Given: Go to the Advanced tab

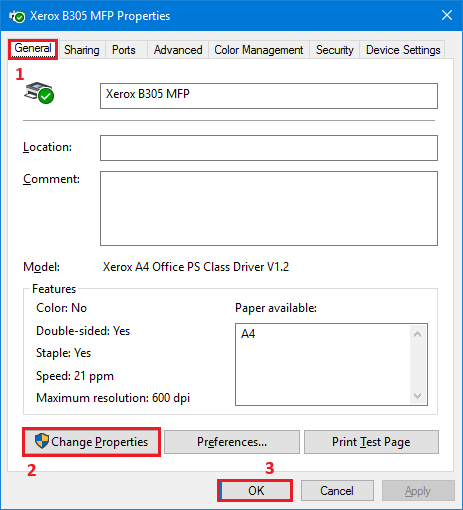Looking at the screenshot, I should (x=178, y=50).
